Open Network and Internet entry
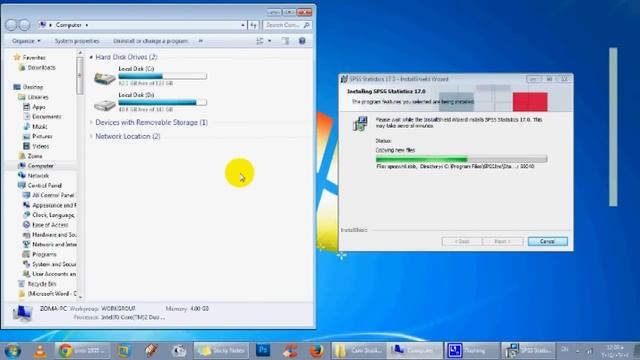Viewport: 640px width, 360px height. click(54, 244)
